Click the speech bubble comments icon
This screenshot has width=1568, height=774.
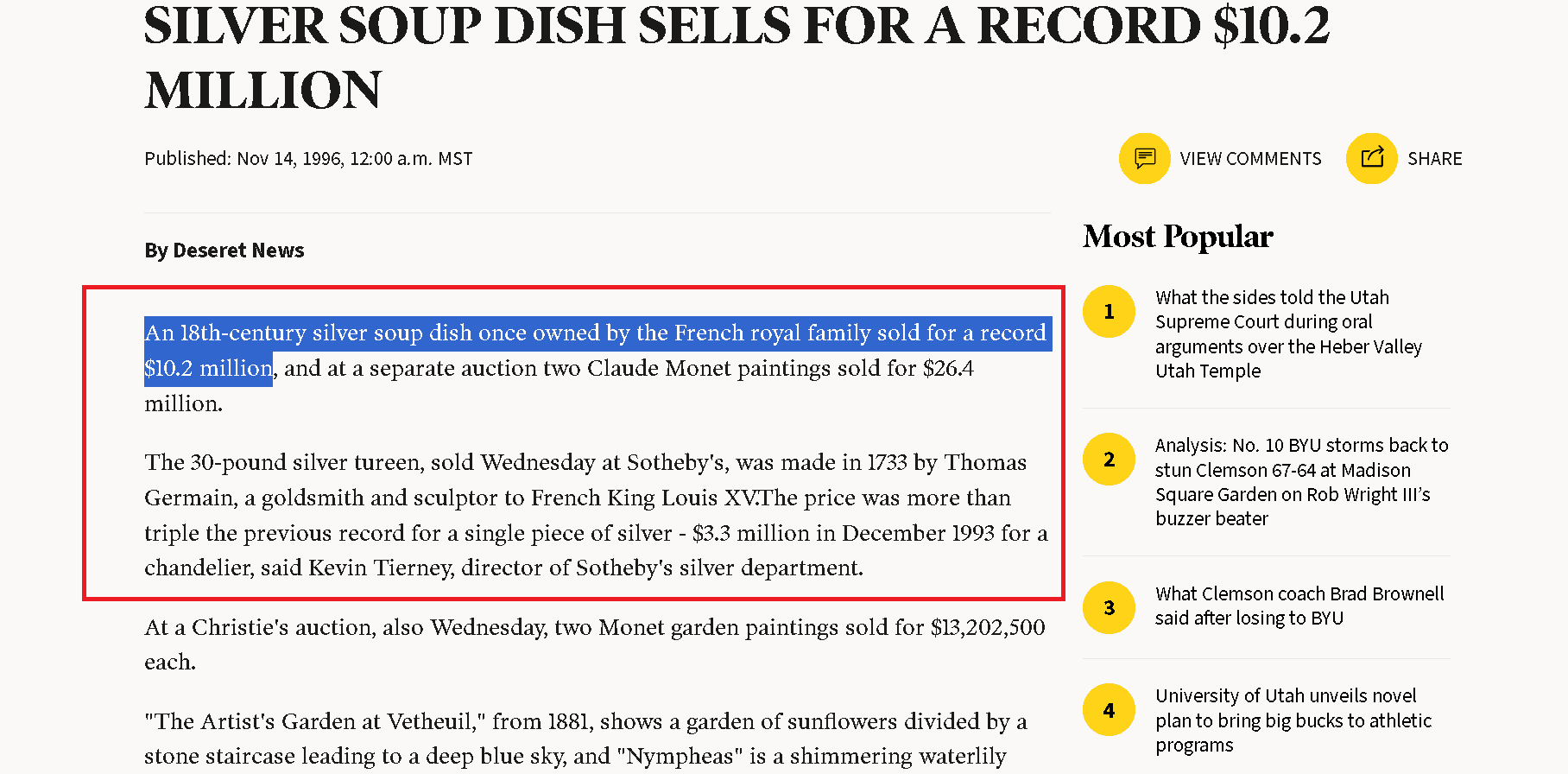tap(1144, 158)
